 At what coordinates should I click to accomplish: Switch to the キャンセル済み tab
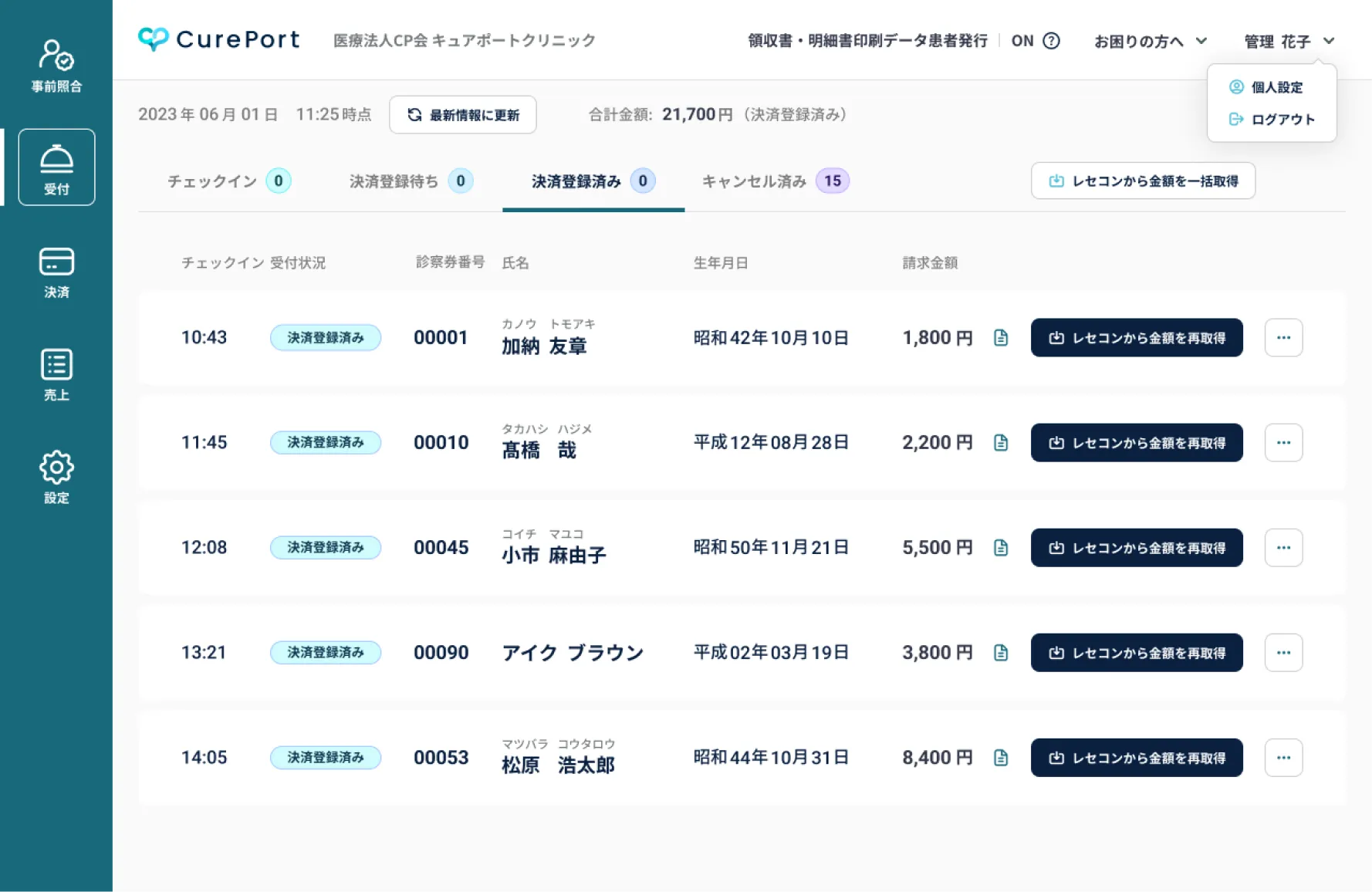pos(775,181)
